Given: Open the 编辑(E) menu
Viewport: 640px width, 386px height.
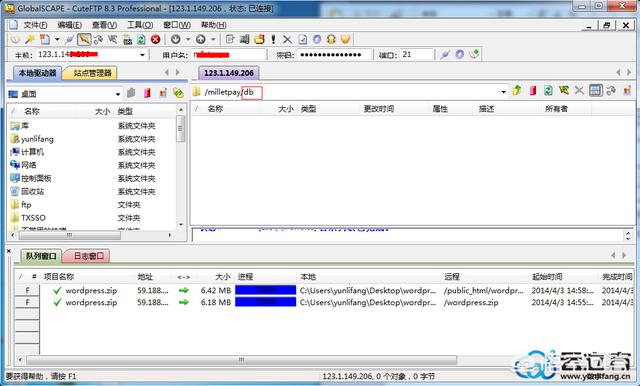Looking at the screenshot, I should [69, 25].
